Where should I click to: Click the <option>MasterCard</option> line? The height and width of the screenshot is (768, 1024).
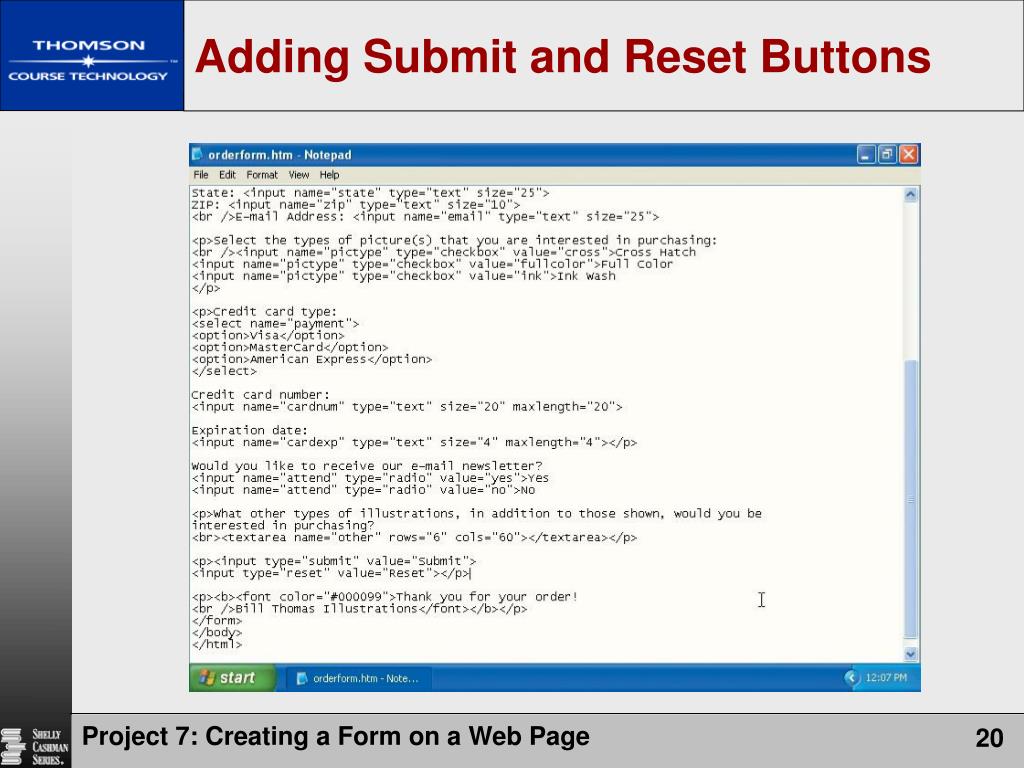click(x=290, y=347)
